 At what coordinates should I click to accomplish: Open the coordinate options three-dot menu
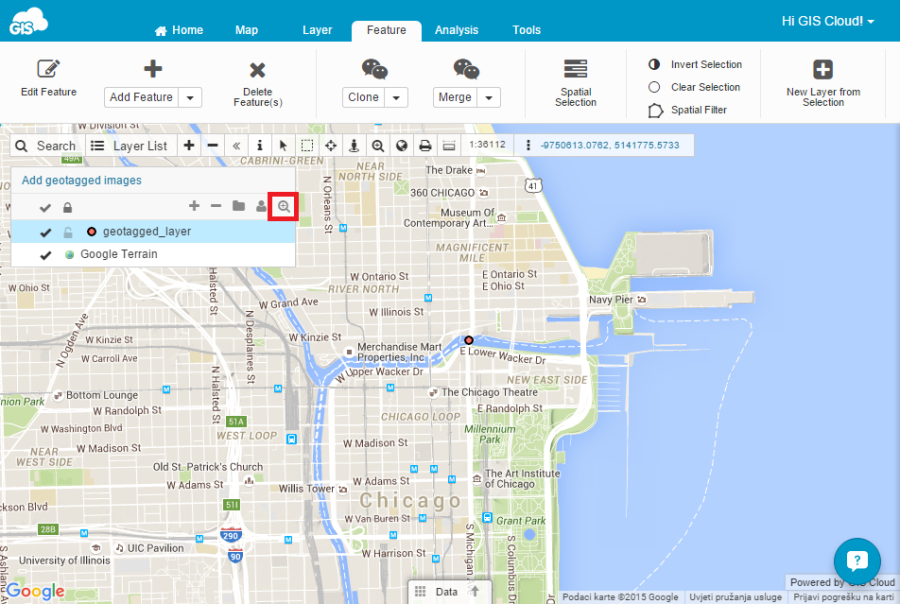528,145
